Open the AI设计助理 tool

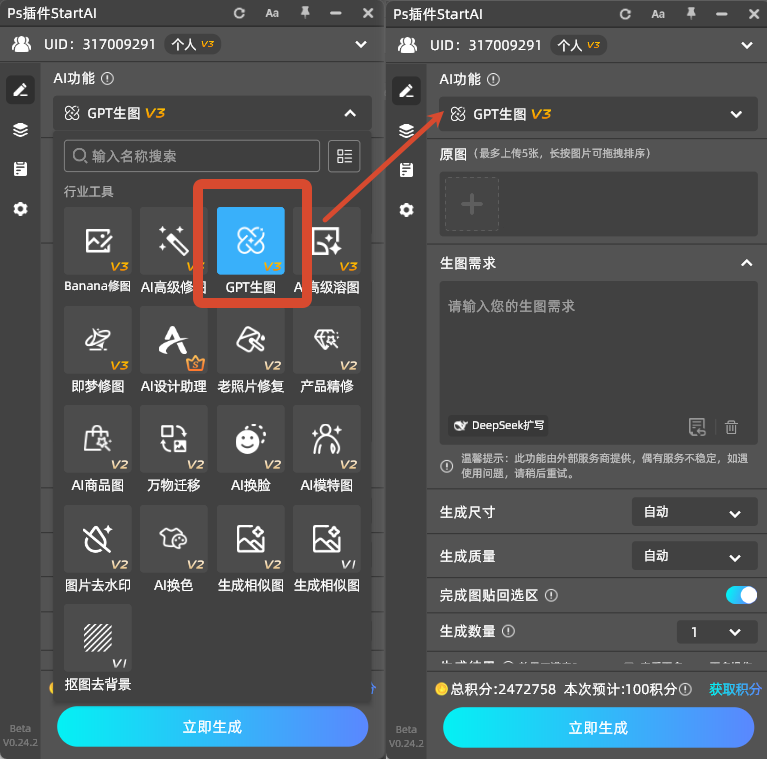pos(174,340)
